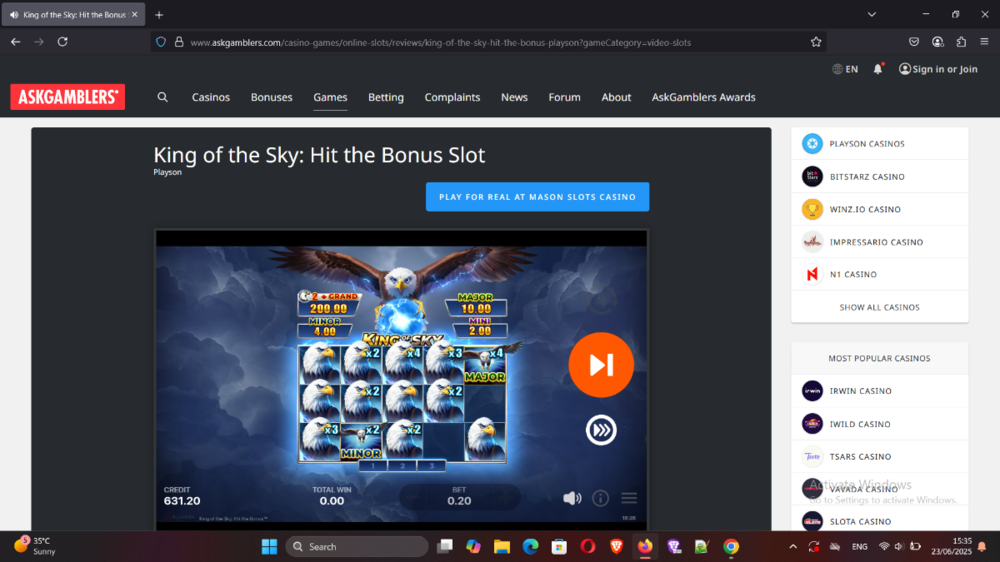Click the AskGamblers search magnifier icon

163,97
